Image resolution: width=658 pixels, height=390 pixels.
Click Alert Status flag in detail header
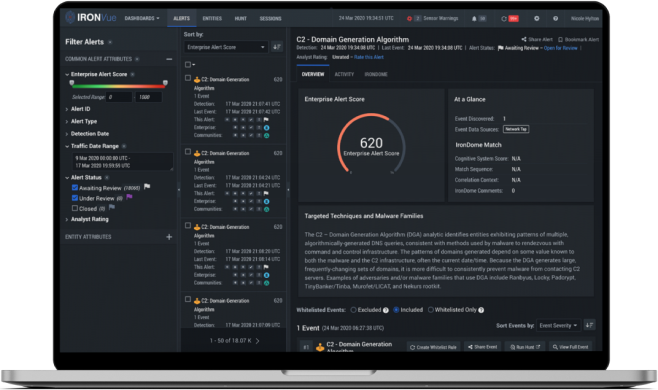501,48
